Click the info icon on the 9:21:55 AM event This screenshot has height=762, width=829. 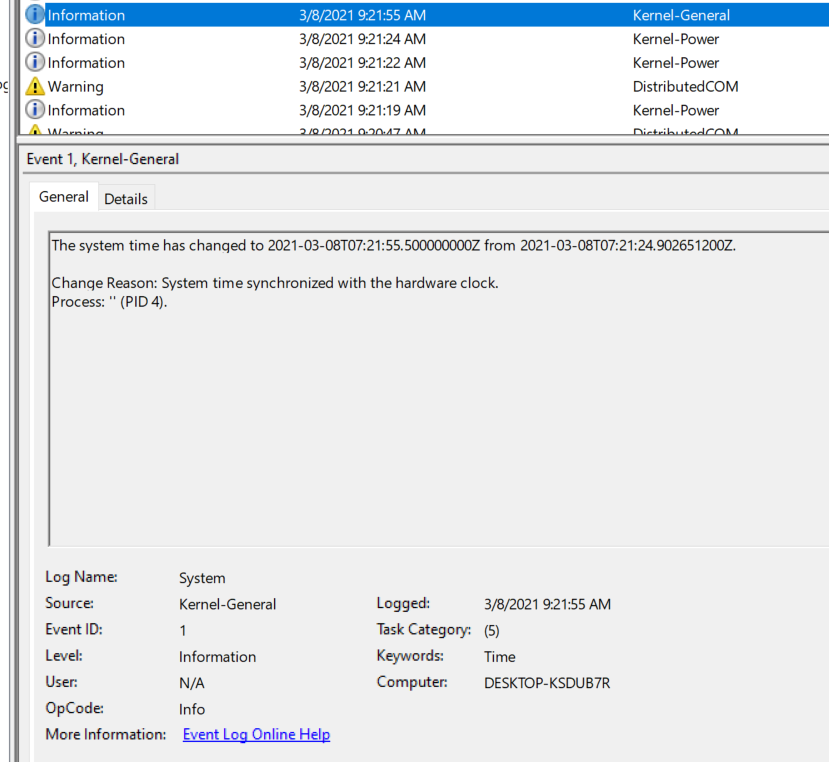pos(35,15)
